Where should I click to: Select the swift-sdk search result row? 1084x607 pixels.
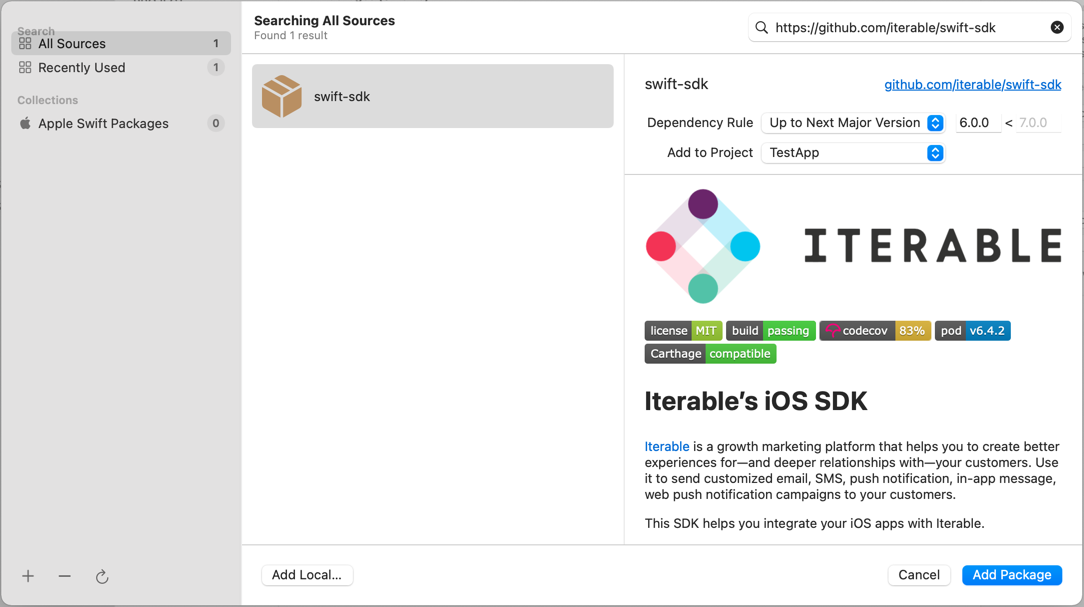coord(433,96)
